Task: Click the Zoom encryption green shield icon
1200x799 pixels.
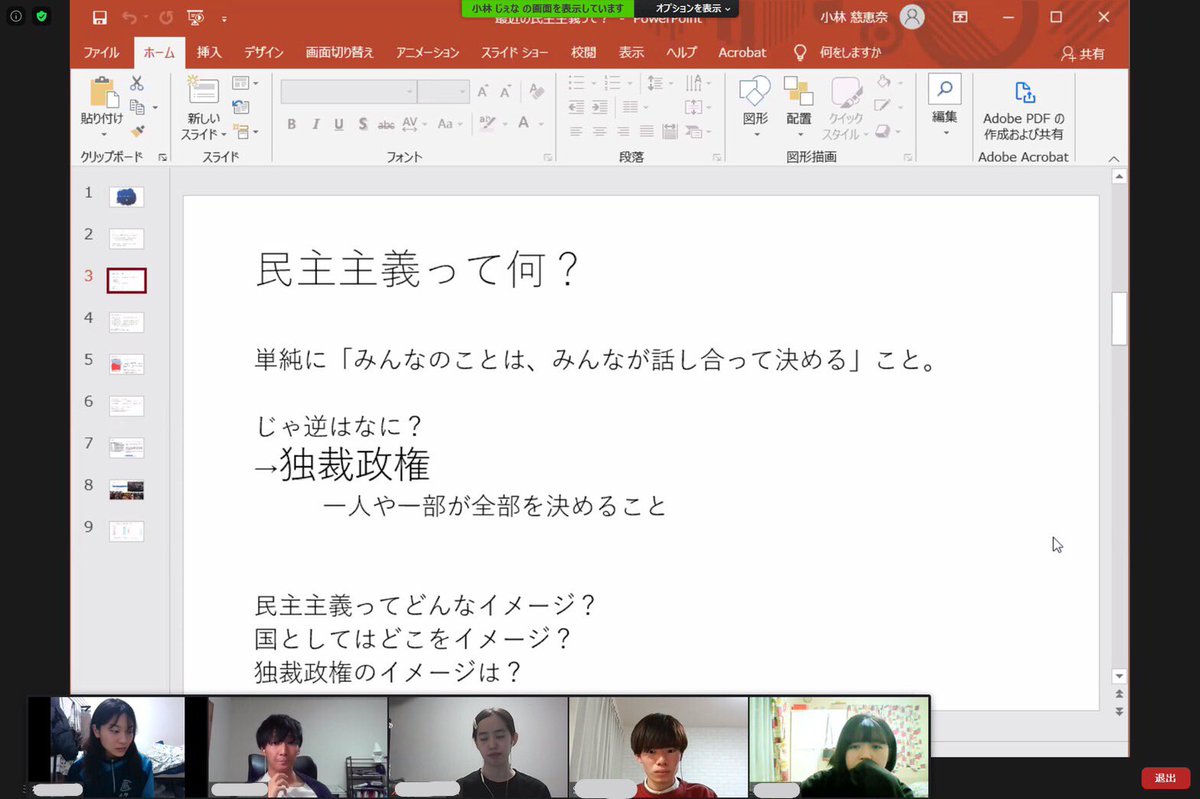Action: click(41, 16)
